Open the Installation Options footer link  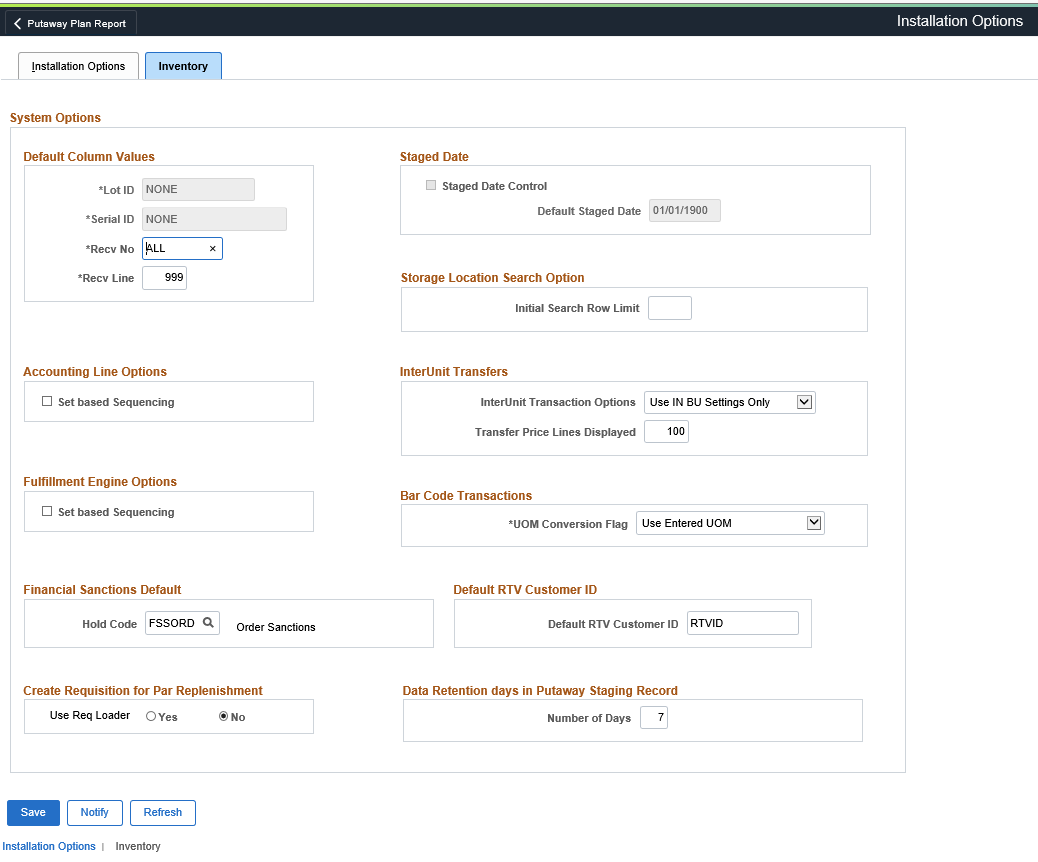click(x=49, y=846)
